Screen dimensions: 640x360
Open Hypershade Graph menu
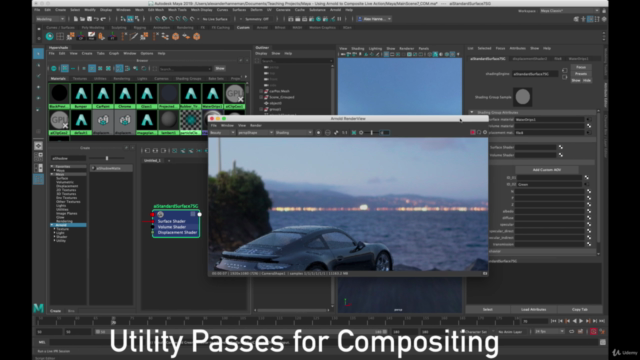coord(114,53)
